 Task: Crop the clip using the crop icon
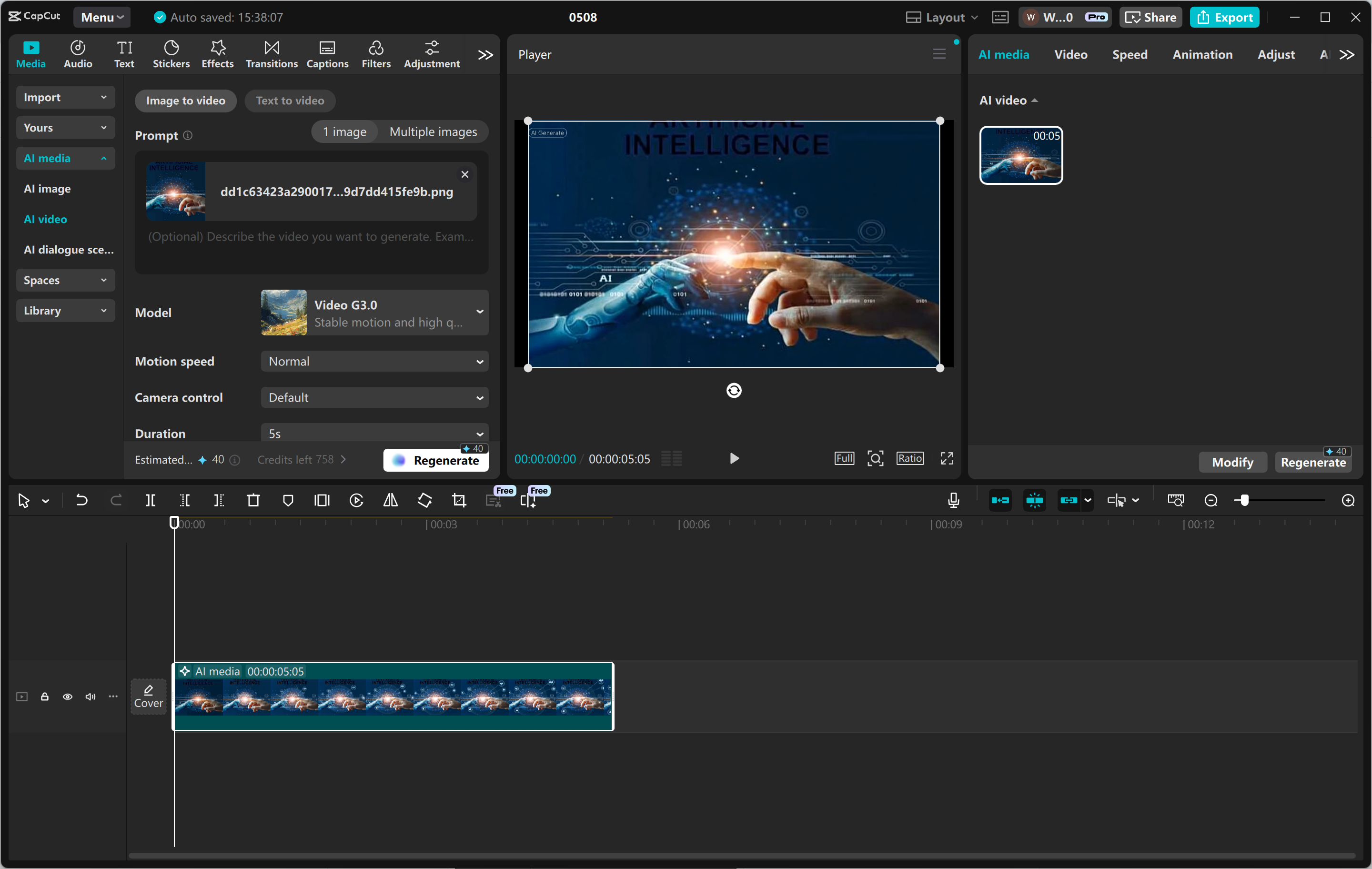click(459, 500)
